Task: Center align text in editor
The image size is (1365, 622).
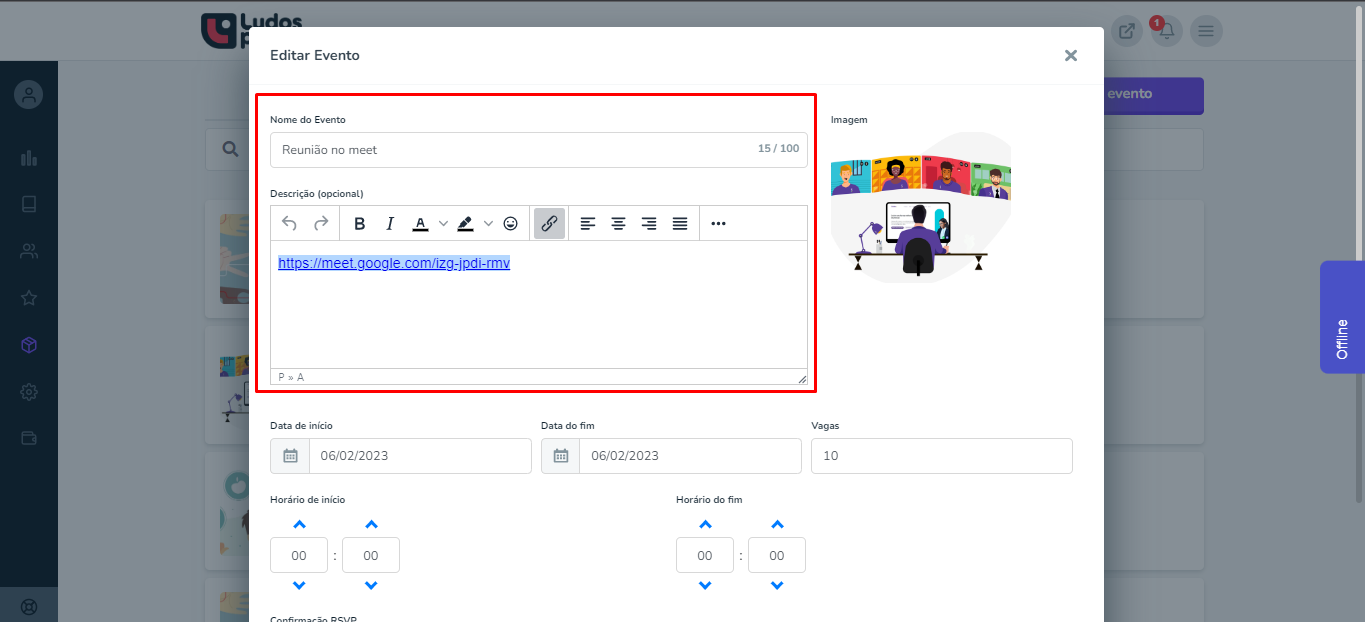Action: [x=619, y=223]
